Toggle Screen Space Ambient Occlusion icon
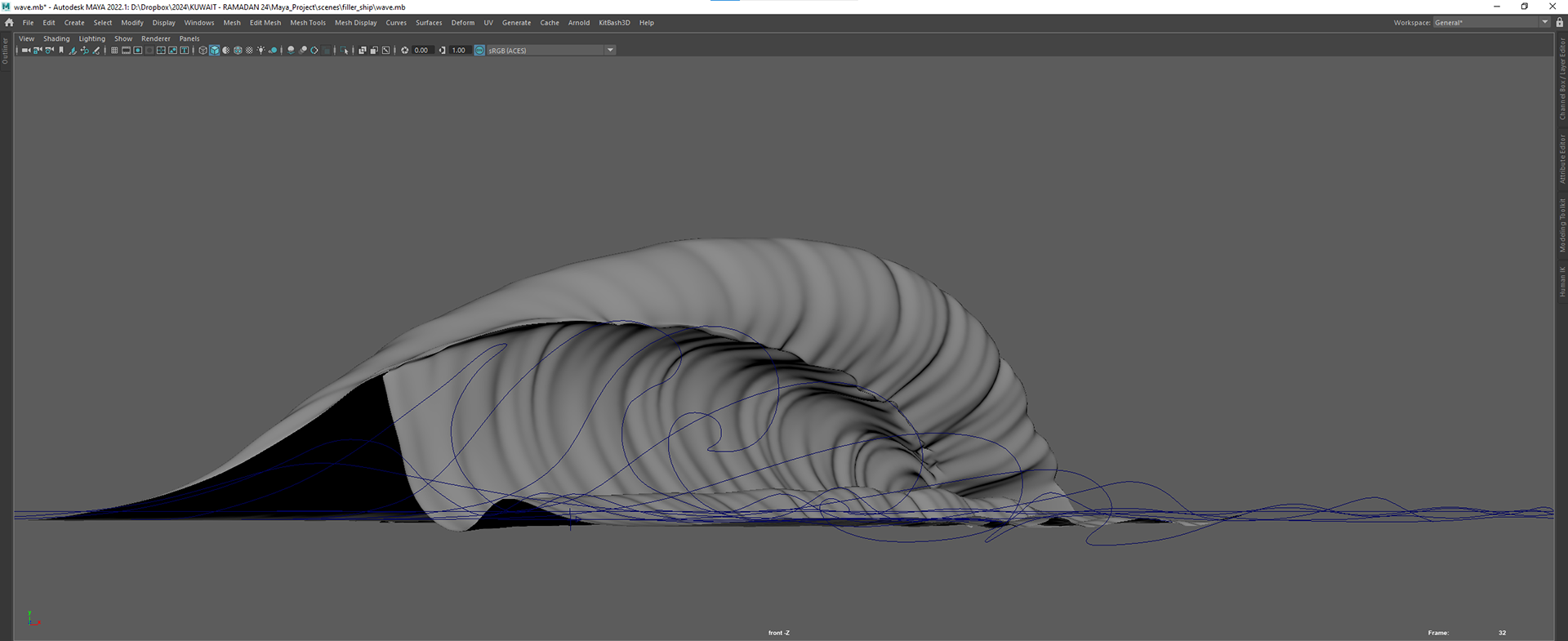Image resolution: width=1568 pixels, height=641 pixels. coord(291,51)
